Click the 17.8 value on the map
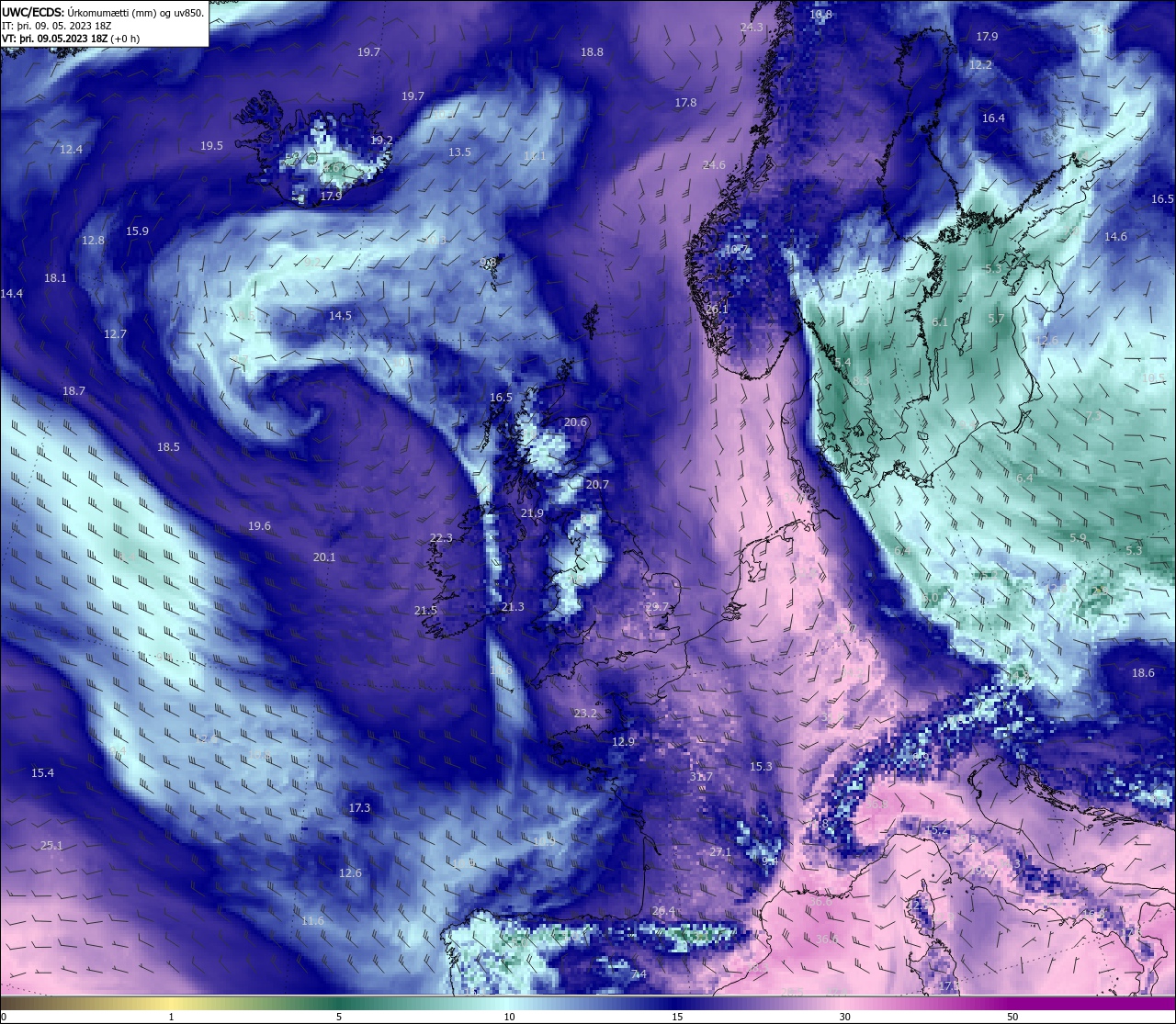The image size is (1176, 1024). point(685,103)
